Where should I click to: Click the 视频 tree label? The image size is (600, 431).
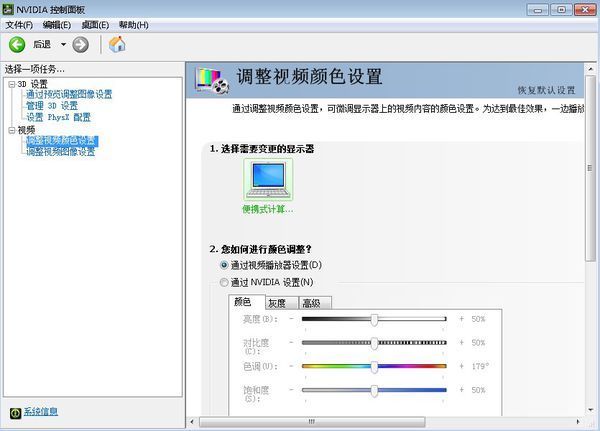26,130
